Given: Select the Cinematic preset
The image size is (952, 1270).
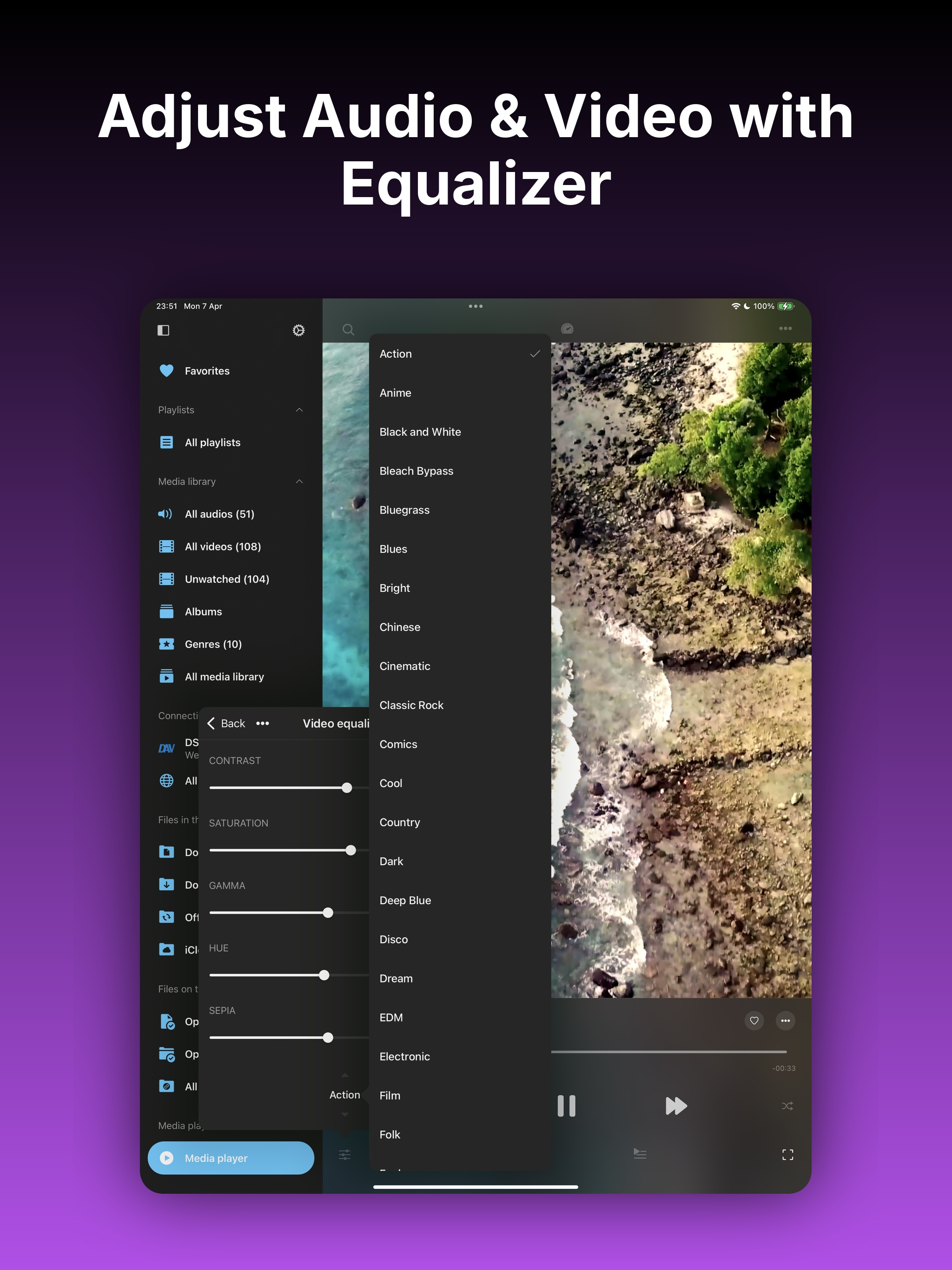Looking at the screenshot, I should [x=405, y=666].
